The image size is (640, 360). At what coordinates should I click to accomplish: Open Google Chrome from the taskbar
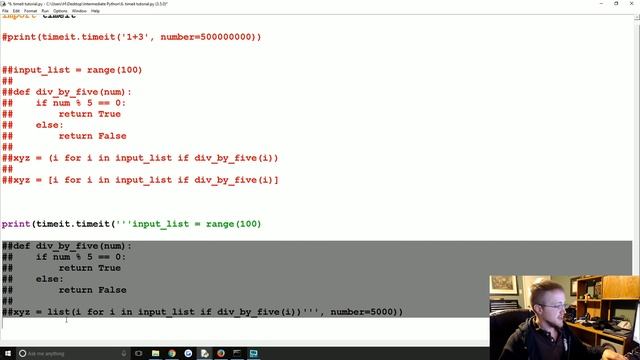[172, 353]
